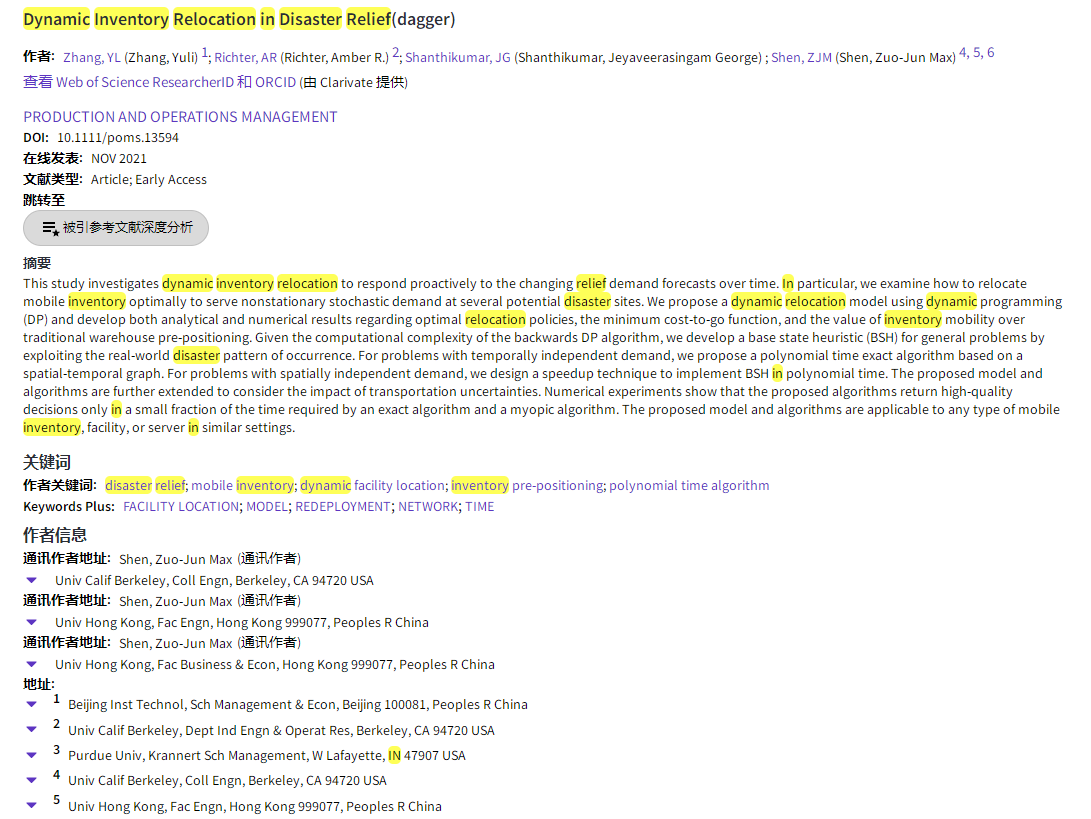Expand Univ Hong Kong, Fac Business & Econ address

(x=31, y=664)
